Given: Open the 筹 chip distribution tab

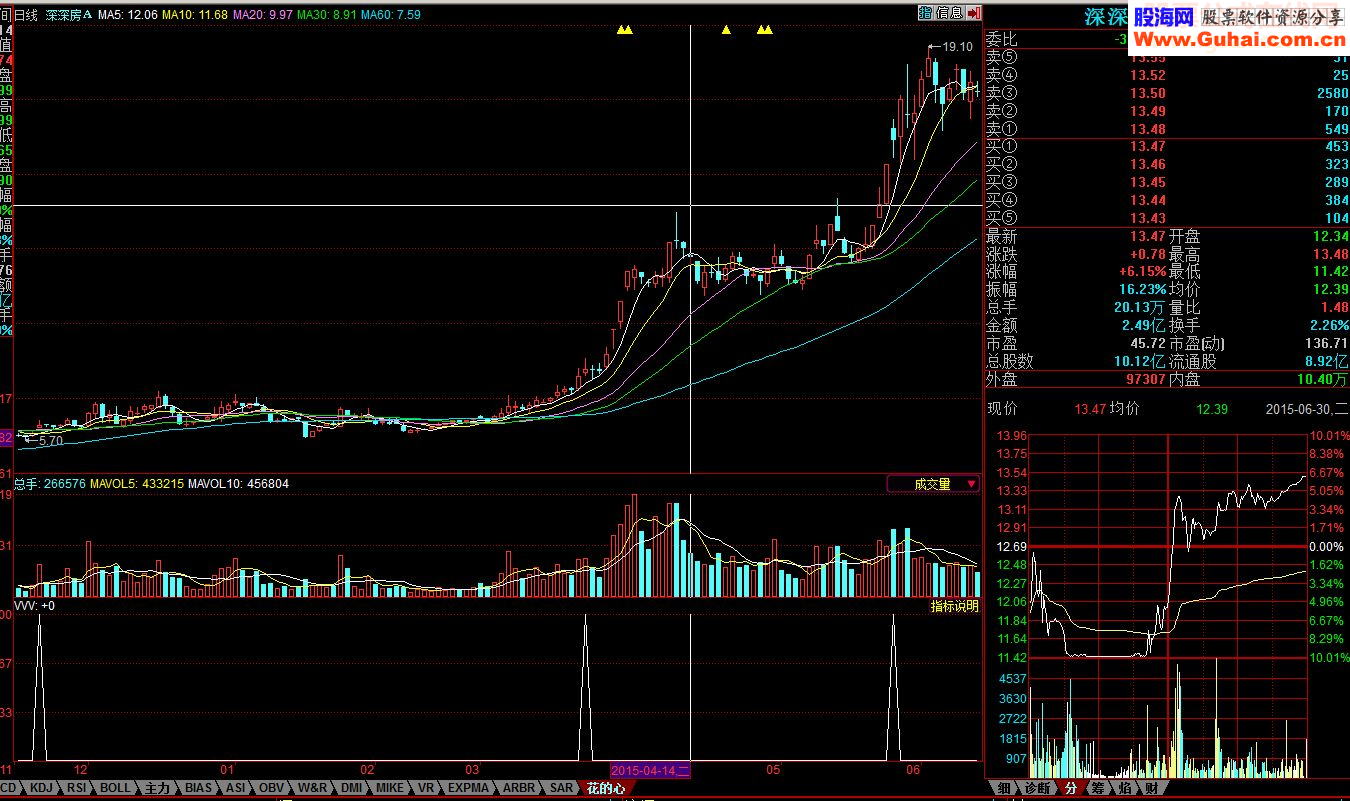Looking at the screenshot, I should pyautogui.click(x=1097, y=788).
